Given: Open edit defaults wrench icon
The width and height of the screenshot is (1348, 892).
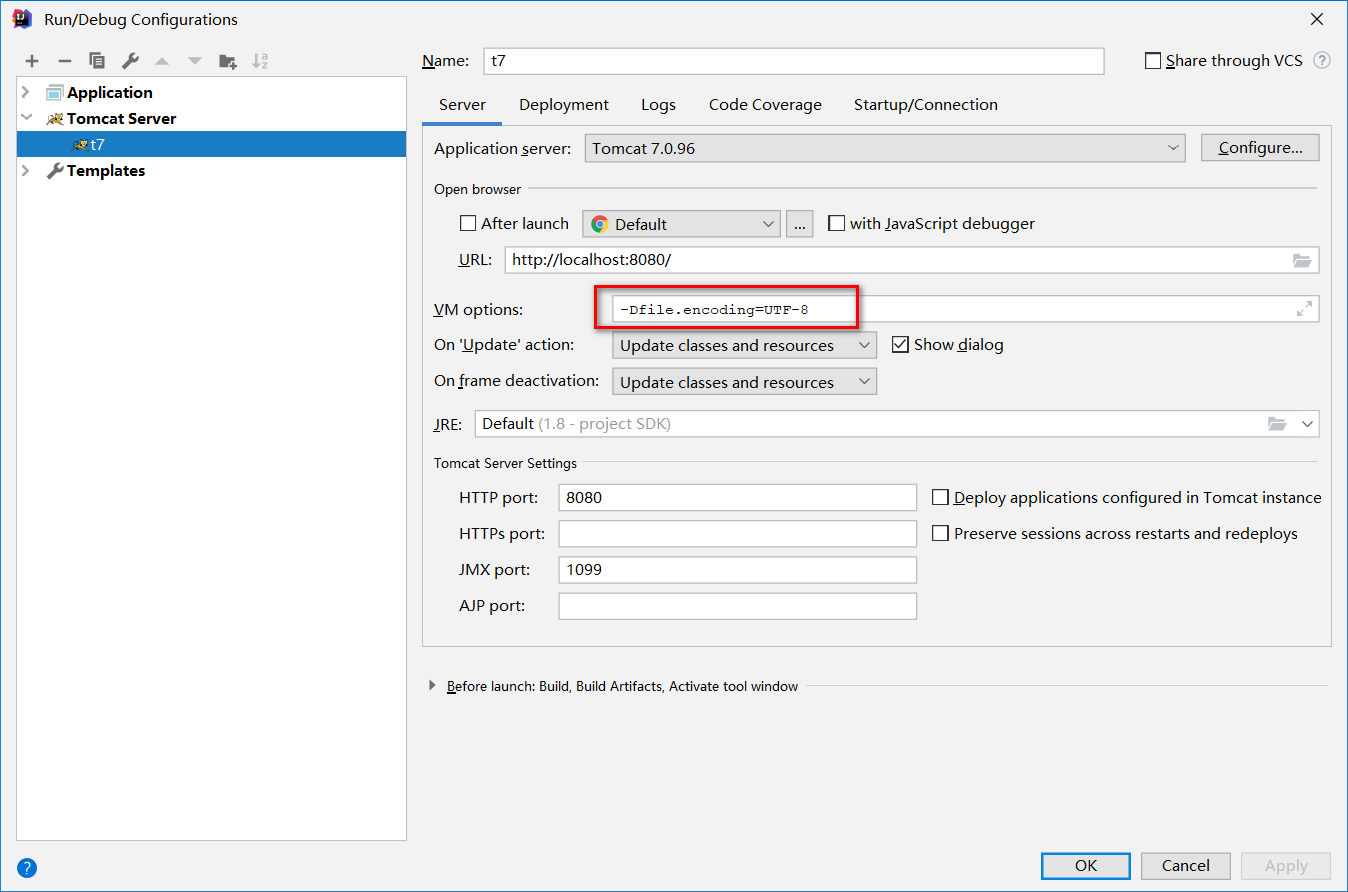Looking at the screenshot, I should click(x=130, y=61).
